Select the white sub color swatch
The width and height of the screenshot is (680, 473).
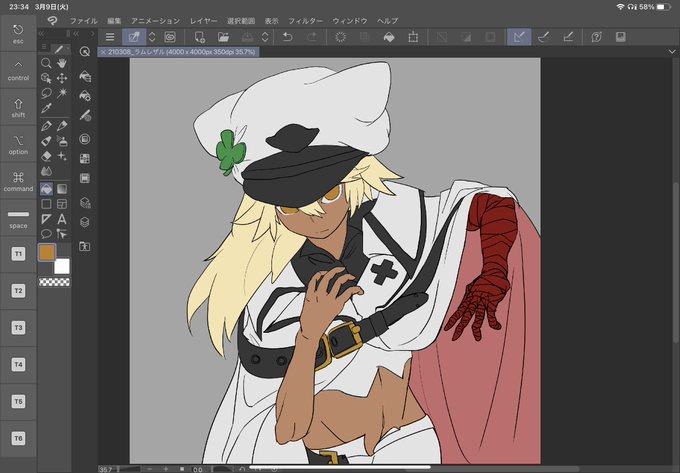62,266
